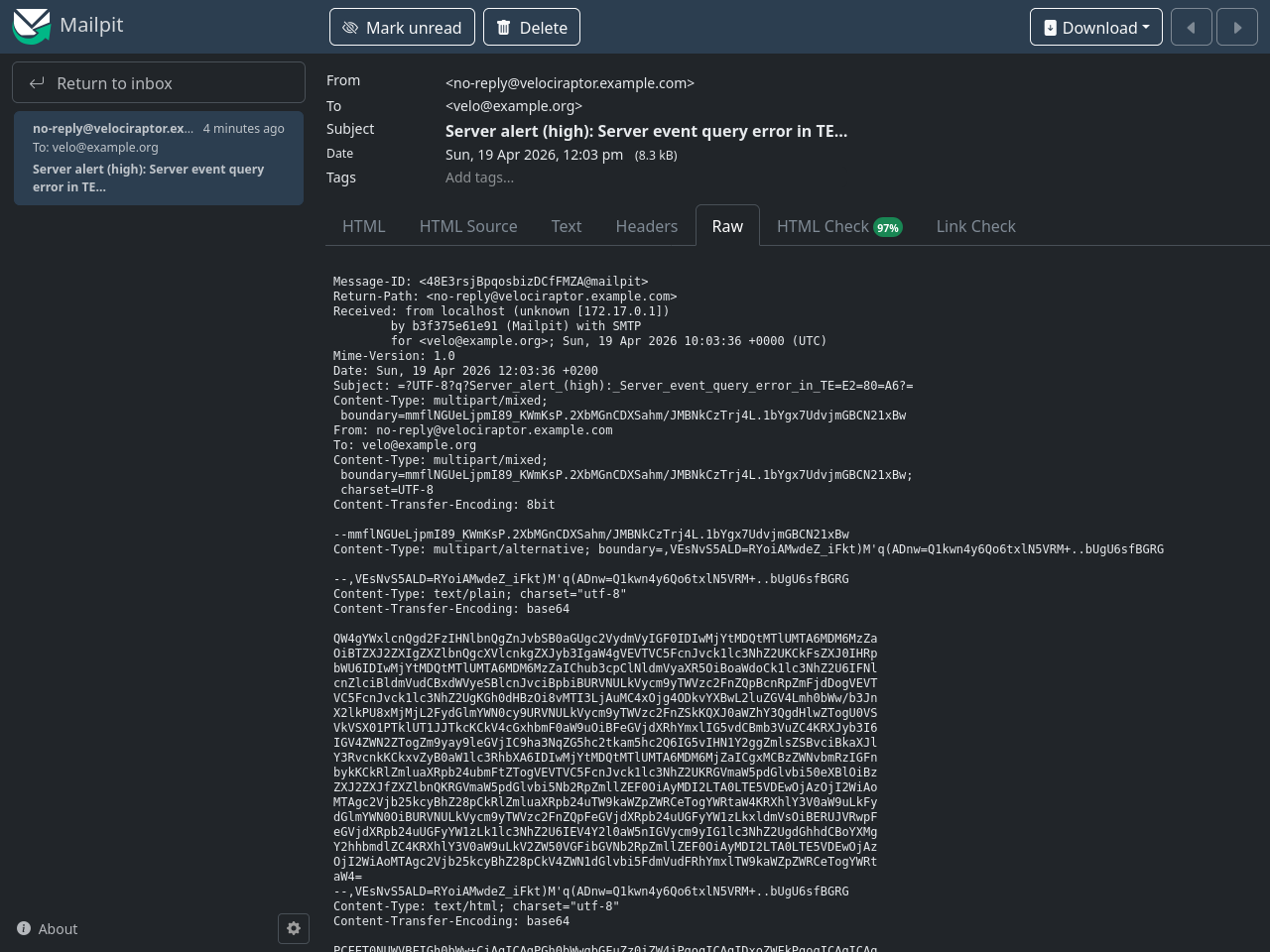Viewport: 1270px width, 952px height.
Task: Click the Content-Transfer-Encoding: 8bit line
Action: (x=444, y=505)
